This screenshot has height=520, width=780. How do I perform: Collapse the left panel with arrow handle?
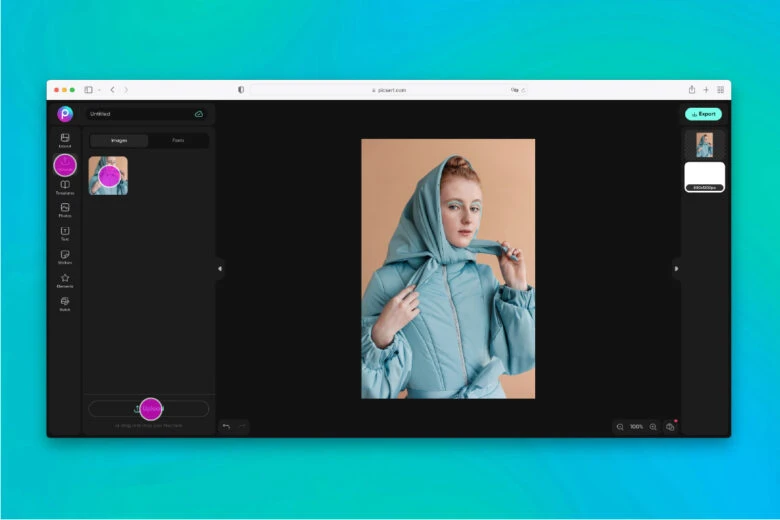pyautogui.click(x=220, y=268)
